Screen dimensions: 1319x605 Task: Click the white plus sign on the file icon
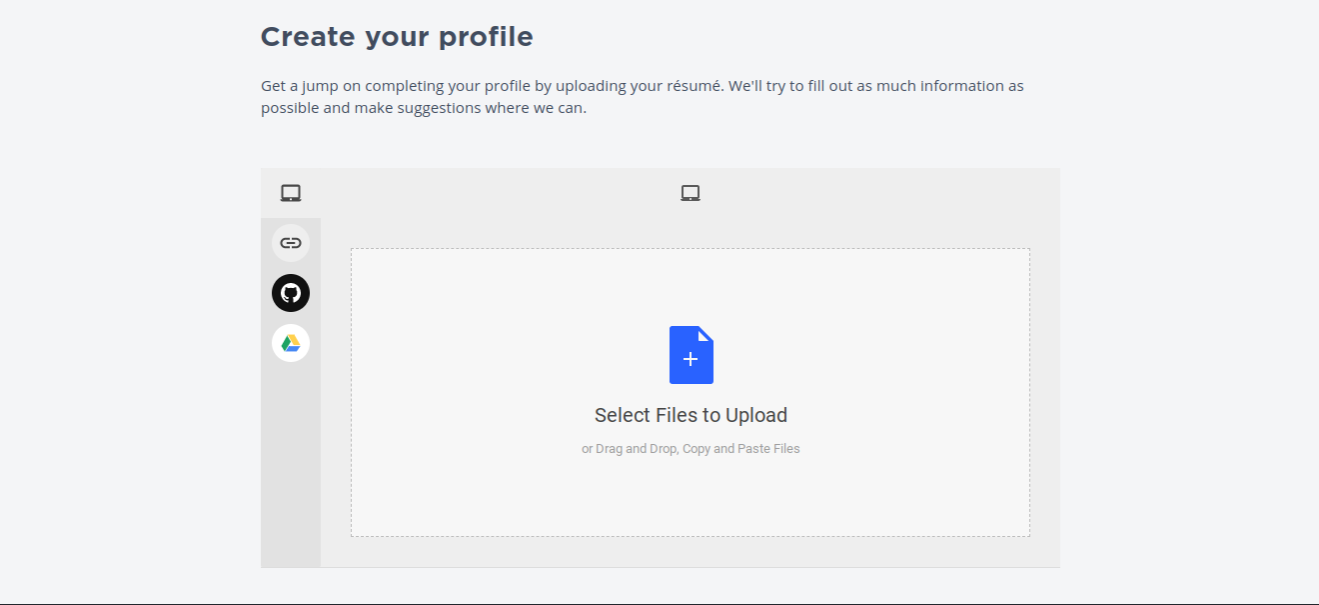[690, 359]
